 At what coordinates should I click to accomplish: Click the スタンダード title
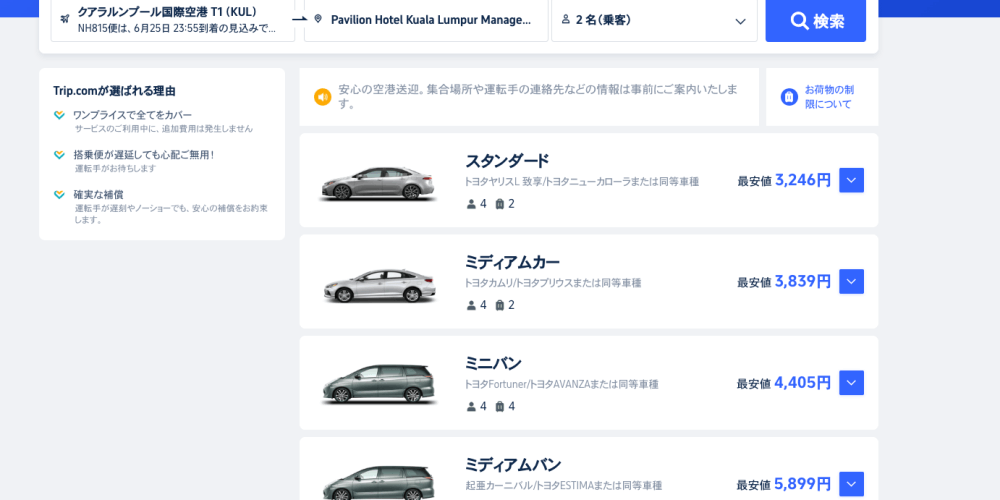pos(507,161)
